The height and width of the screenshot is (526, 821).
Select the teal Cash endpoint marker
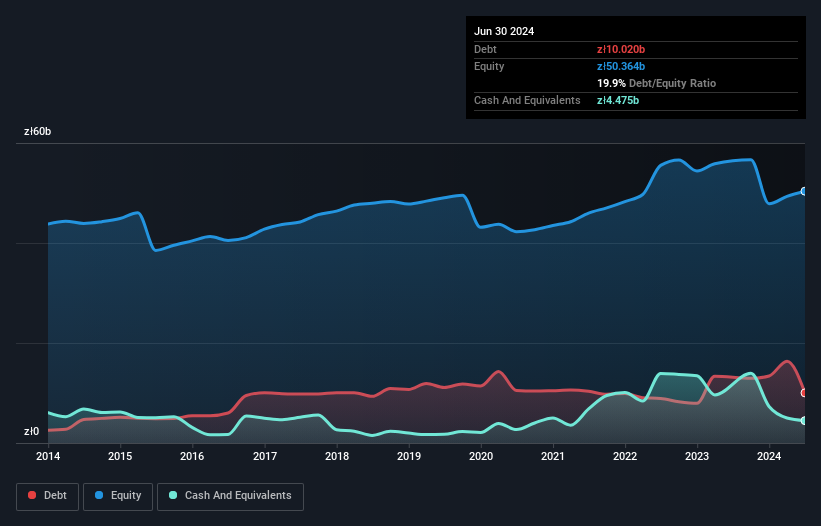[x=804, y=421]
